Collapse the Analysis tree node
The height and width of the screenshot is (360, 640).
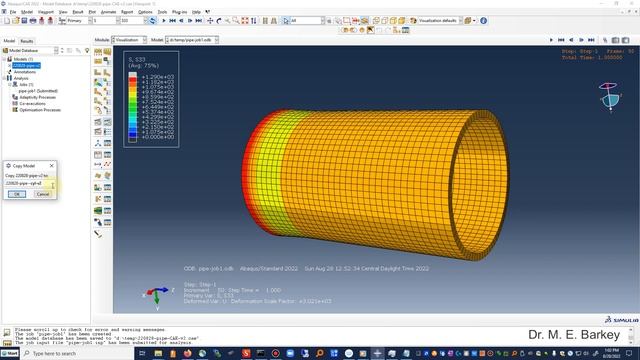pyautogui.click(x=4, y=78)
